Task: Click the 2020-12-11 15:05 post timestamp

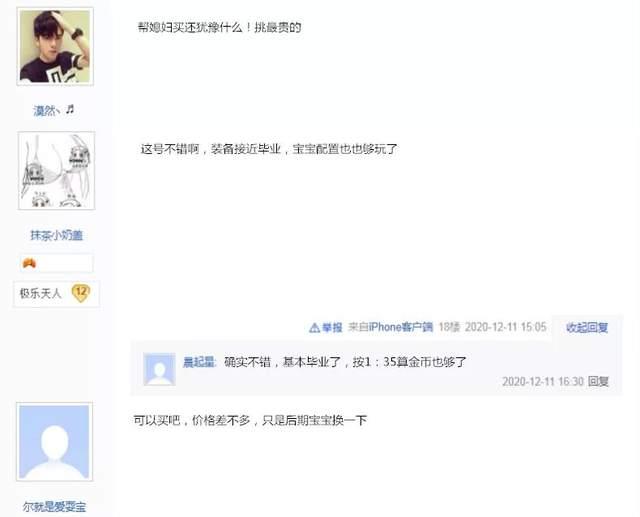Action: click(505, 327)
